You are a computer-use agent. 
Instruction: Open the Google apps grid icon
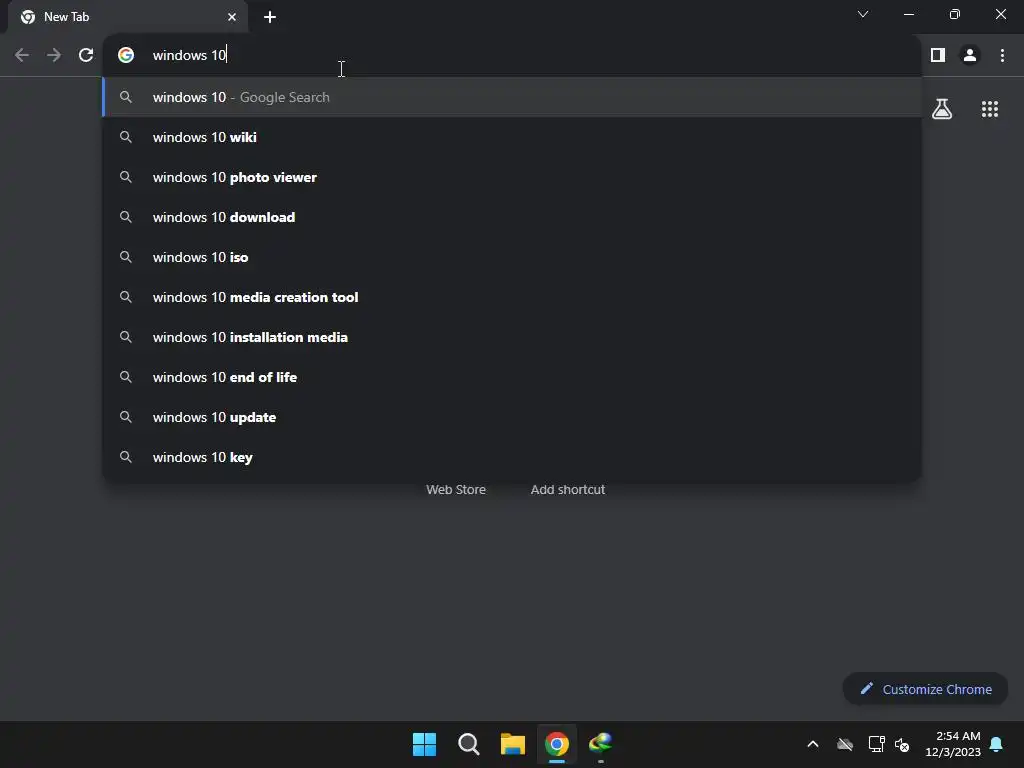coord(990,109)
